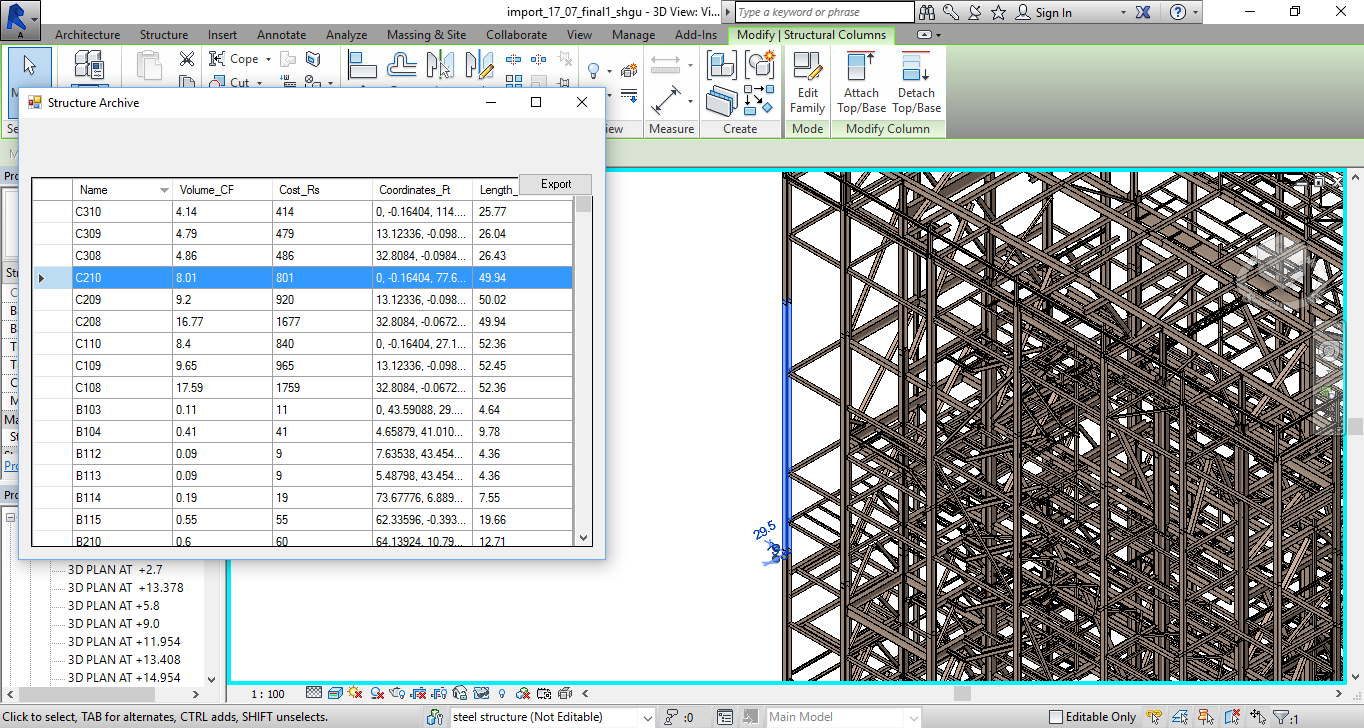This screenshot has width=1364, height=728.
Task: Click the keyword search input field
Action: pyautogui.click(x=825, y=12)
